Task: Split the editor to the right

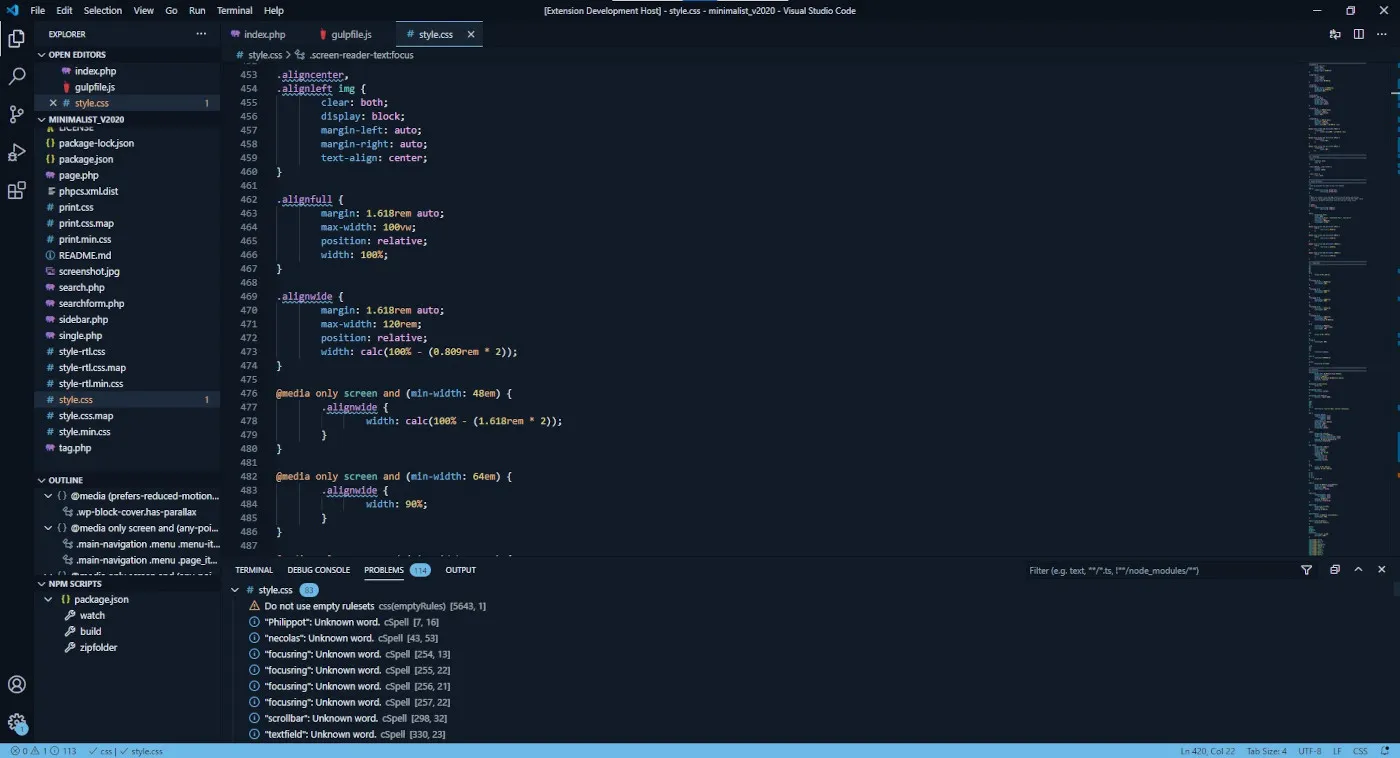Action: click(x=1358, y=34)
